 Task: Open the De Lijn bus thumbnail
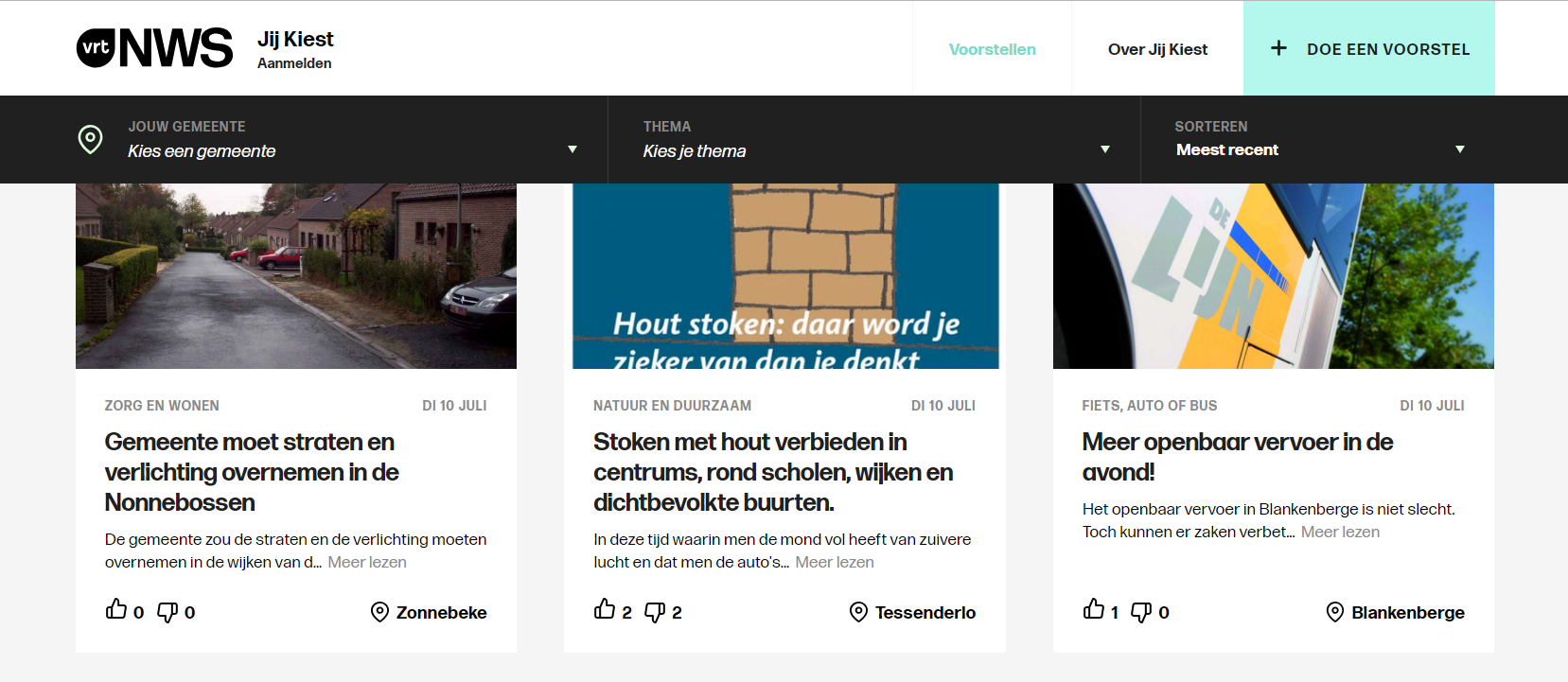(x=1273, y=275)
